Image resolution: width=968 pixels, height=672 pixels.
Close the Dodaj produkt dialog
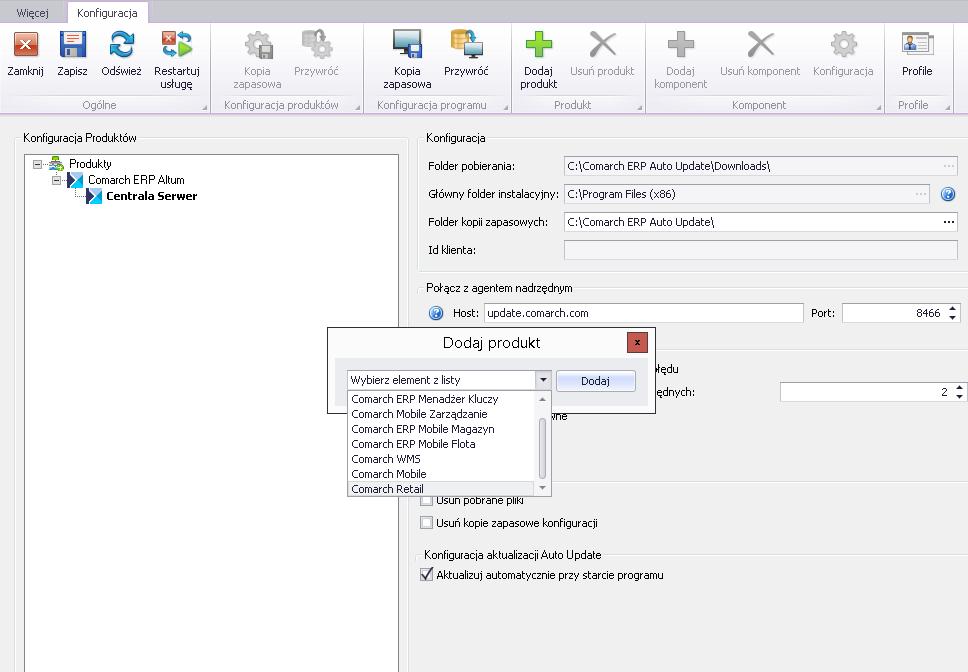636,342
